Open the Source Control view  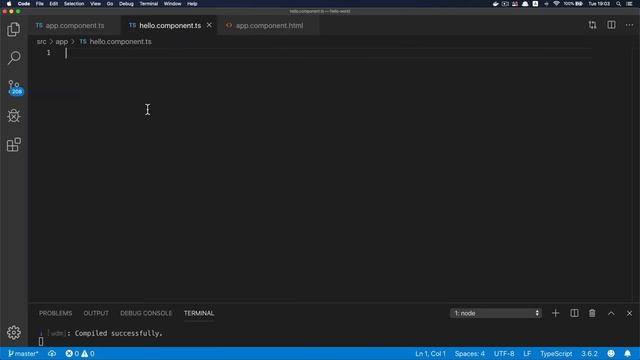(x=15, y=87)
